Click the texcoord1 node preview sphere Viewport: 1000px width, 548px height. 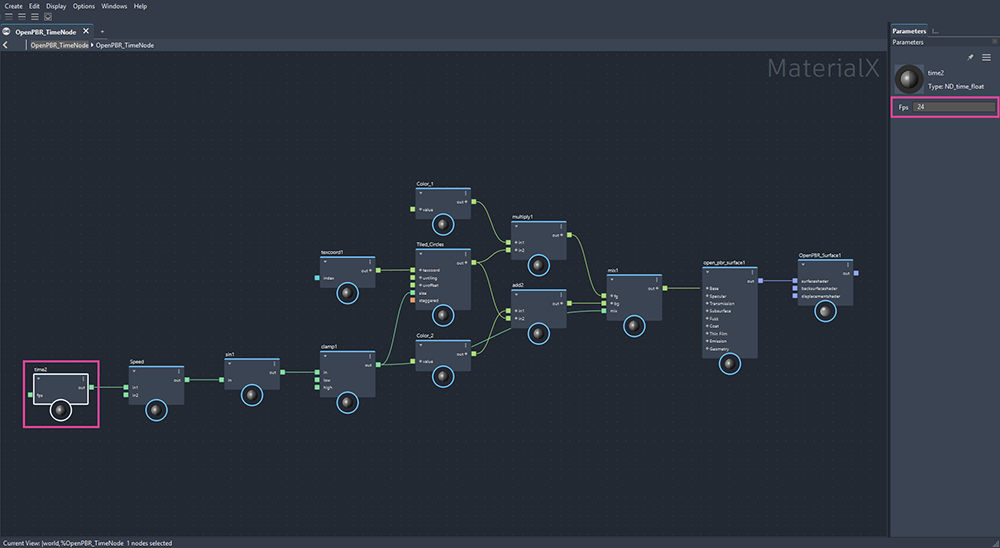click(348, 293)
